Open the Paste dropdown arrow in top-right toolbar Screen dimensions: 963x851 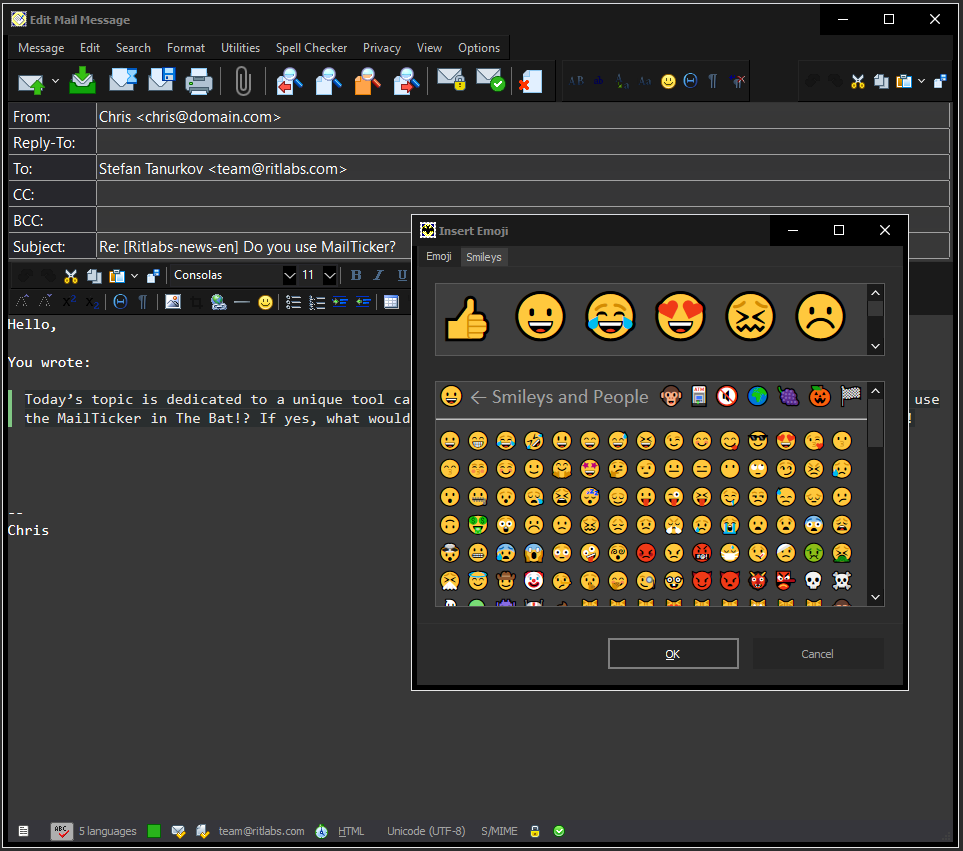click(x=921, y=81)
